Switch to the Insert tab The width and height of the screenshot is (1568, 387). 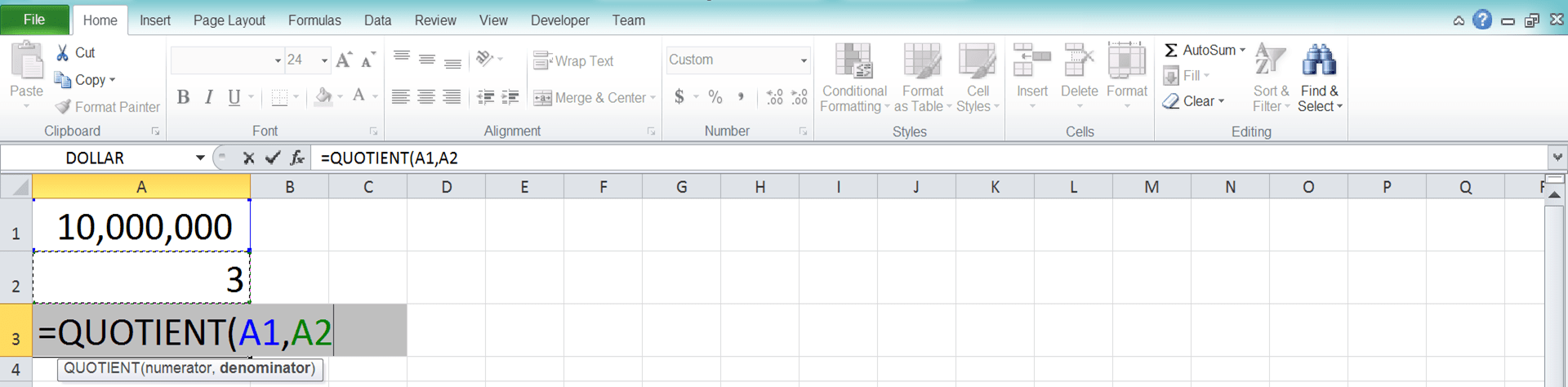155,20
